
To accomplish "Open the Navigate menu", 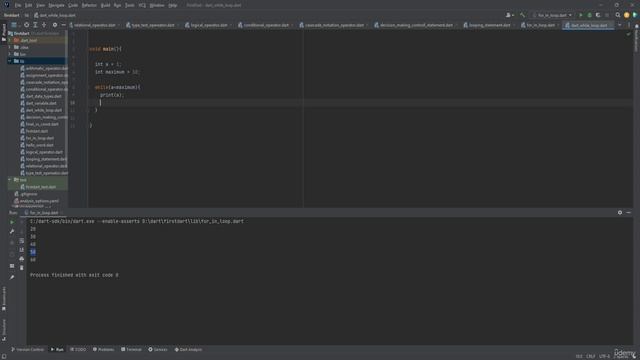I will 56,5.
